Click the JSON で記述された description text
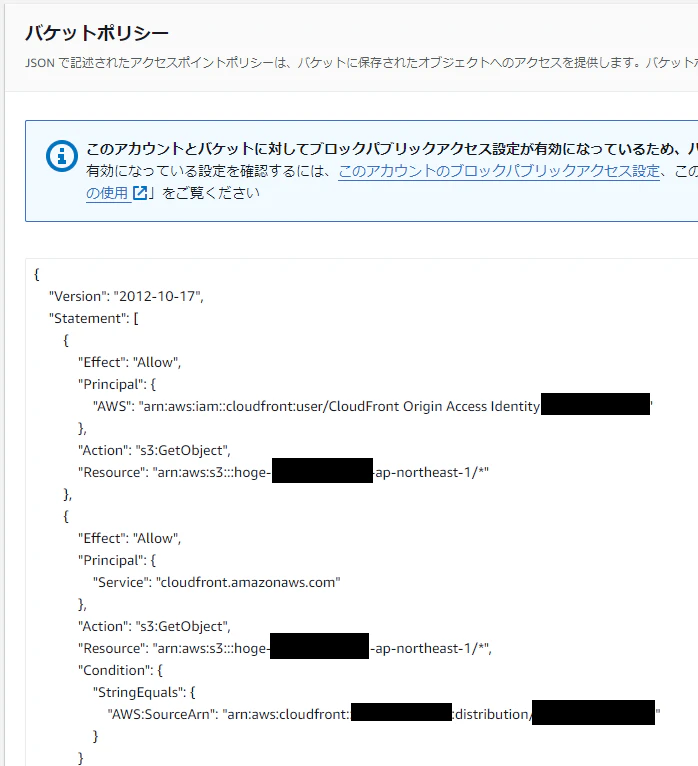Image resolution: width=698 pixels, height=766 pixels. coord(361,63)
